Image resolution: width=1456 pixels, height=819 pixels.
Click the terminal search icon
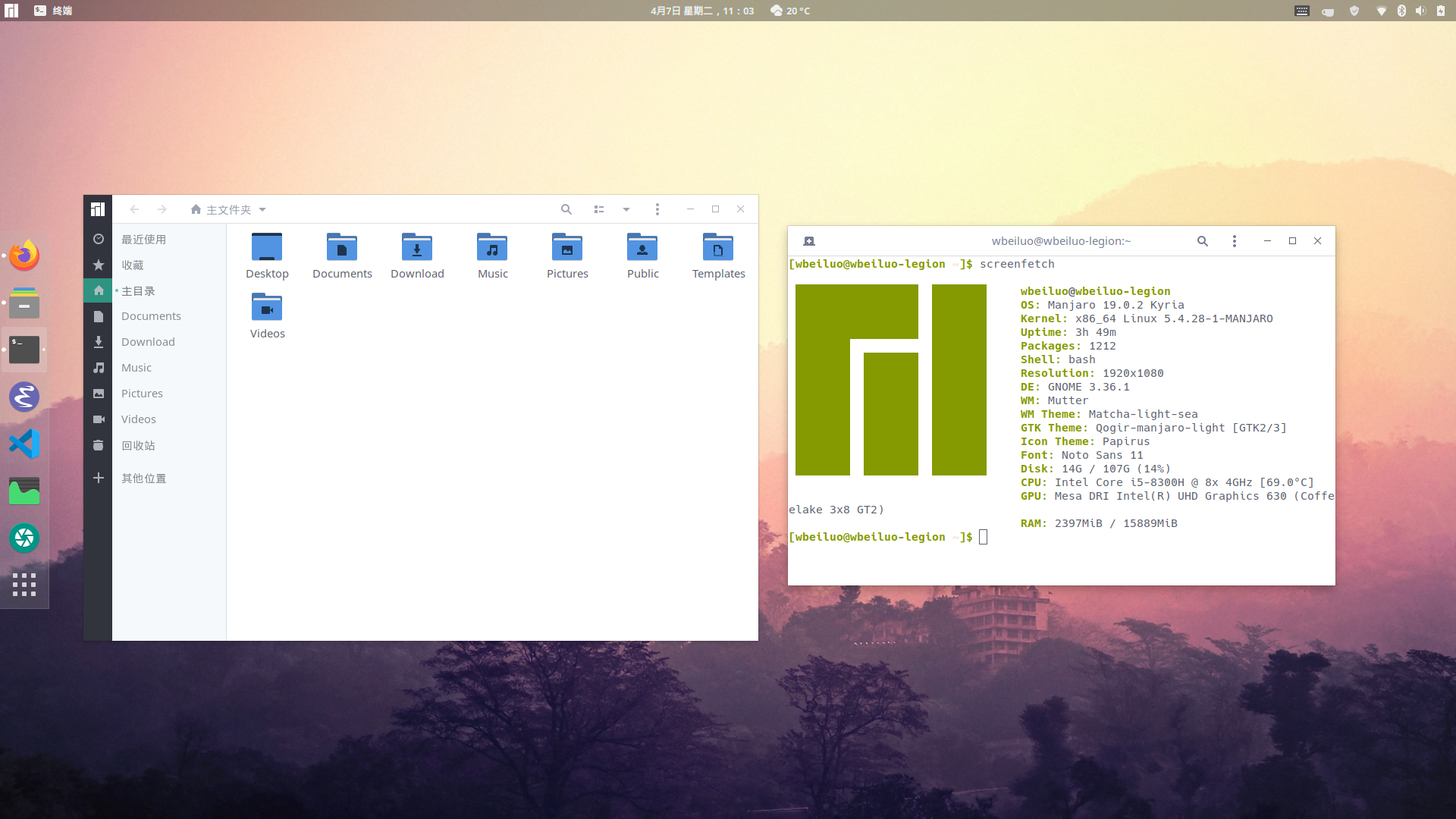1203,241
